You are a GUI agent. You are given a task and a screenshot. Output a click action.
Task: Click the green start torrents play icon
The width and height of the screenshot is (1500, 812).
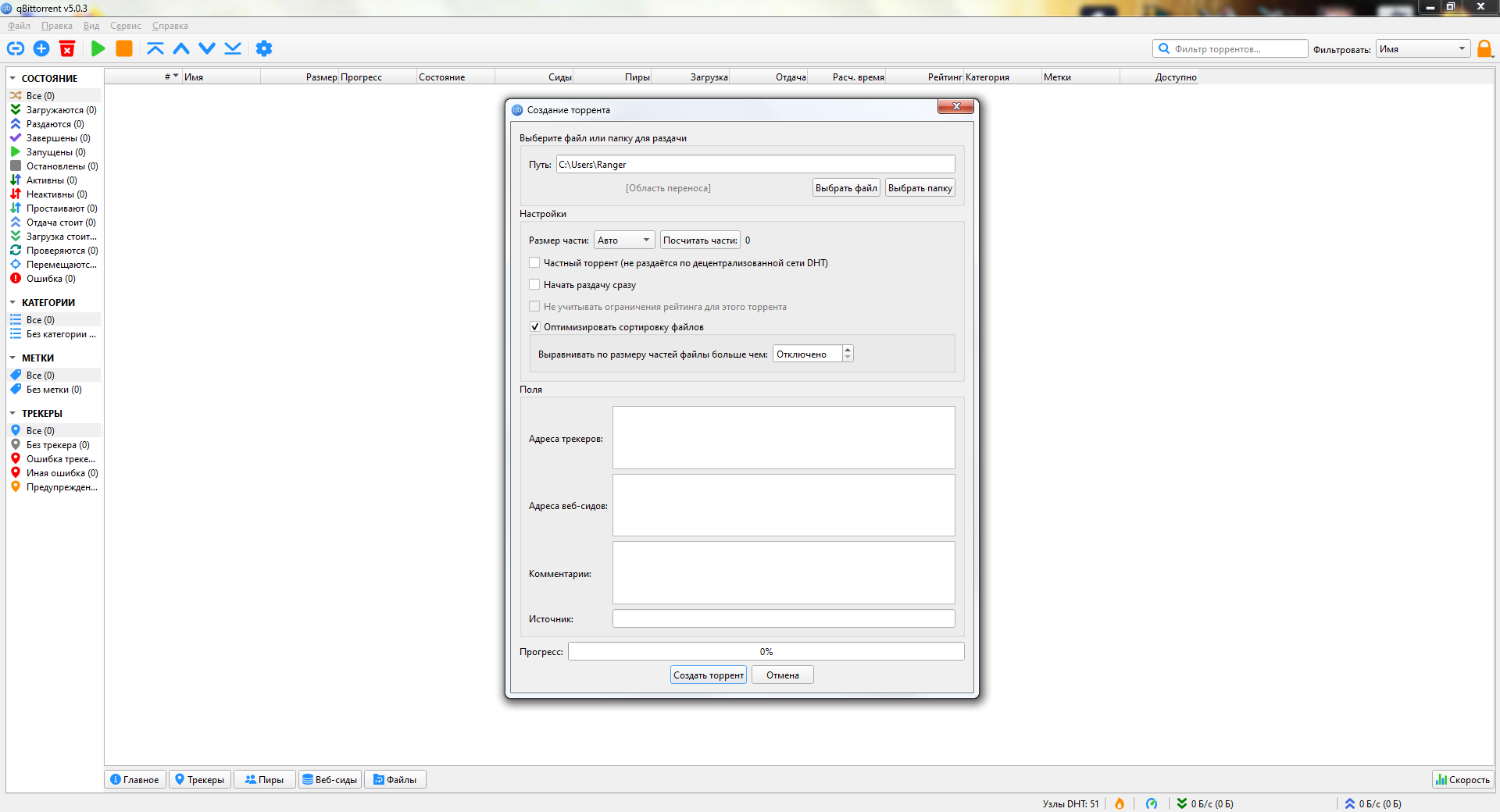pos(98,48)
